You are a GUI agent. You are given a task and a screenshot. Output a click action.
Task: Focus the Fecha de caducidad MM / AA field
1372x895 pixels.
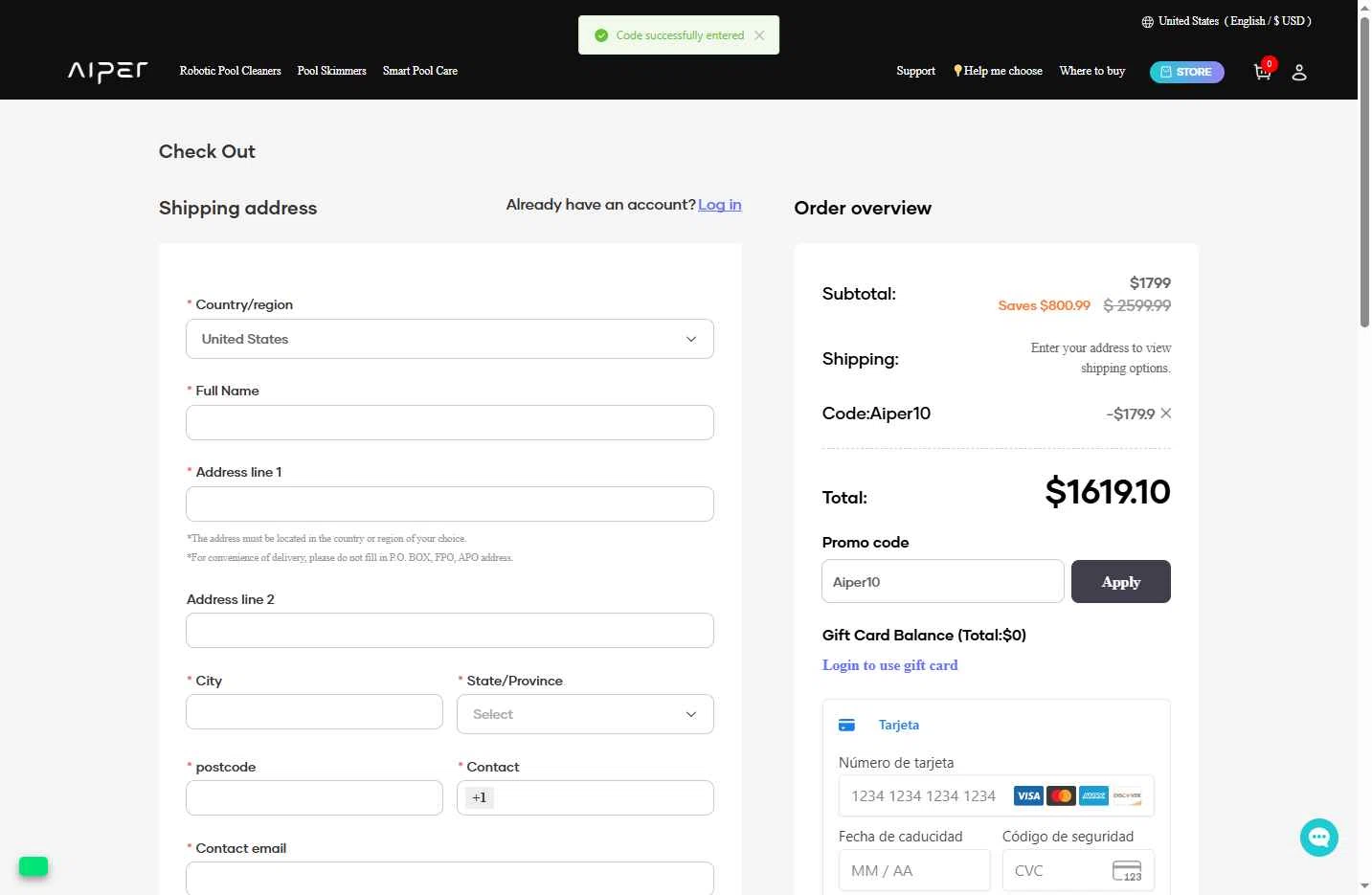914,870
